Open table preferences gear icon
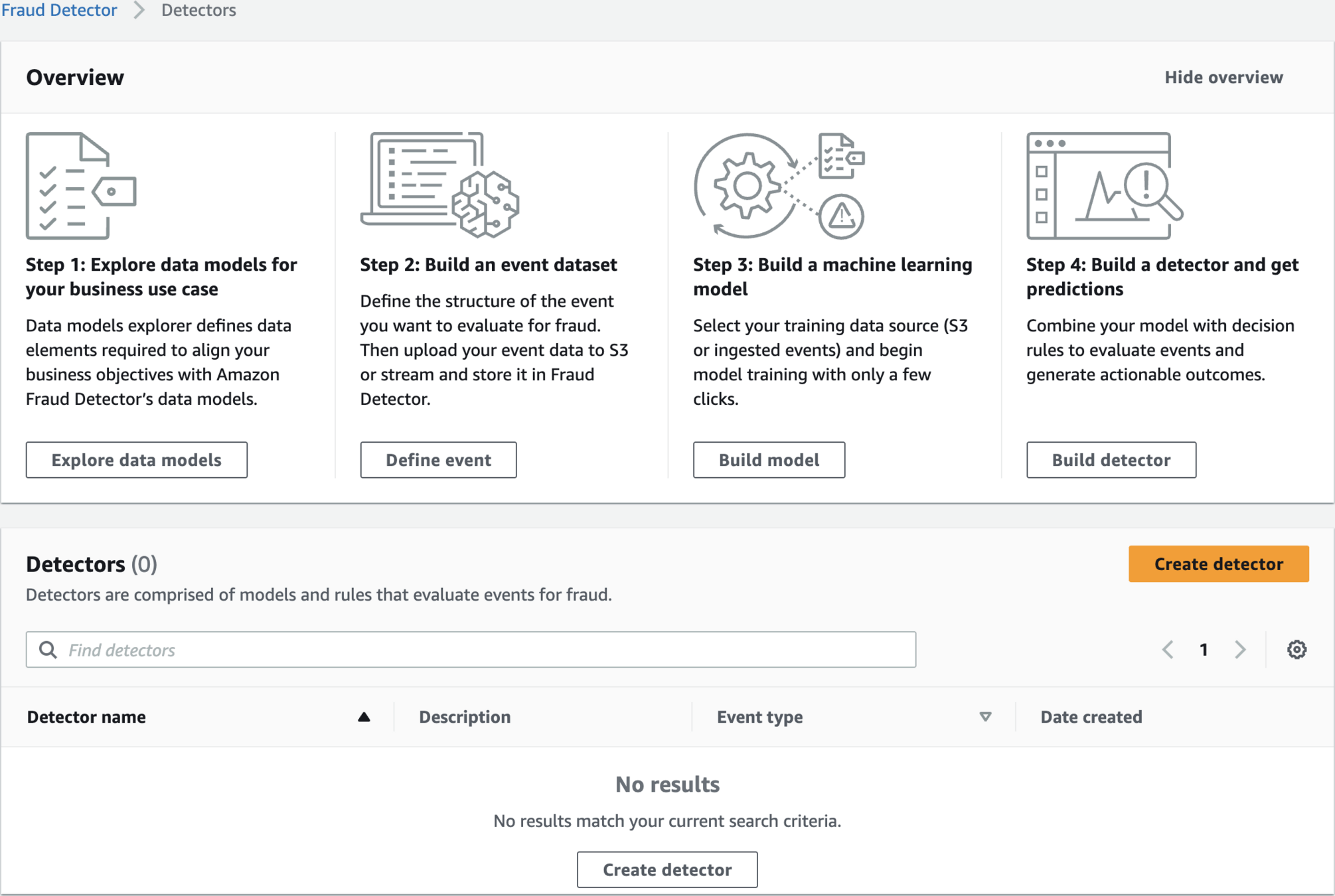The image size is (1335, 896). point(1296,649)
